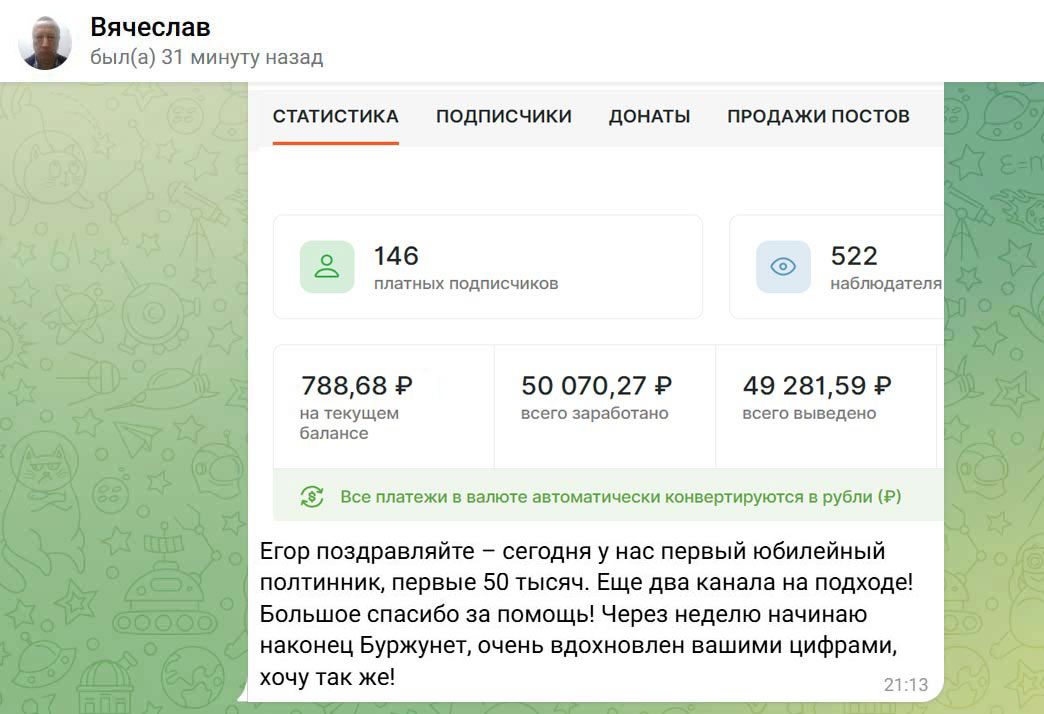Viewport: 1044px width, 714px height.
Task: Click the 50 070,27 ₽ total earned amount
Action: point(596,385)
